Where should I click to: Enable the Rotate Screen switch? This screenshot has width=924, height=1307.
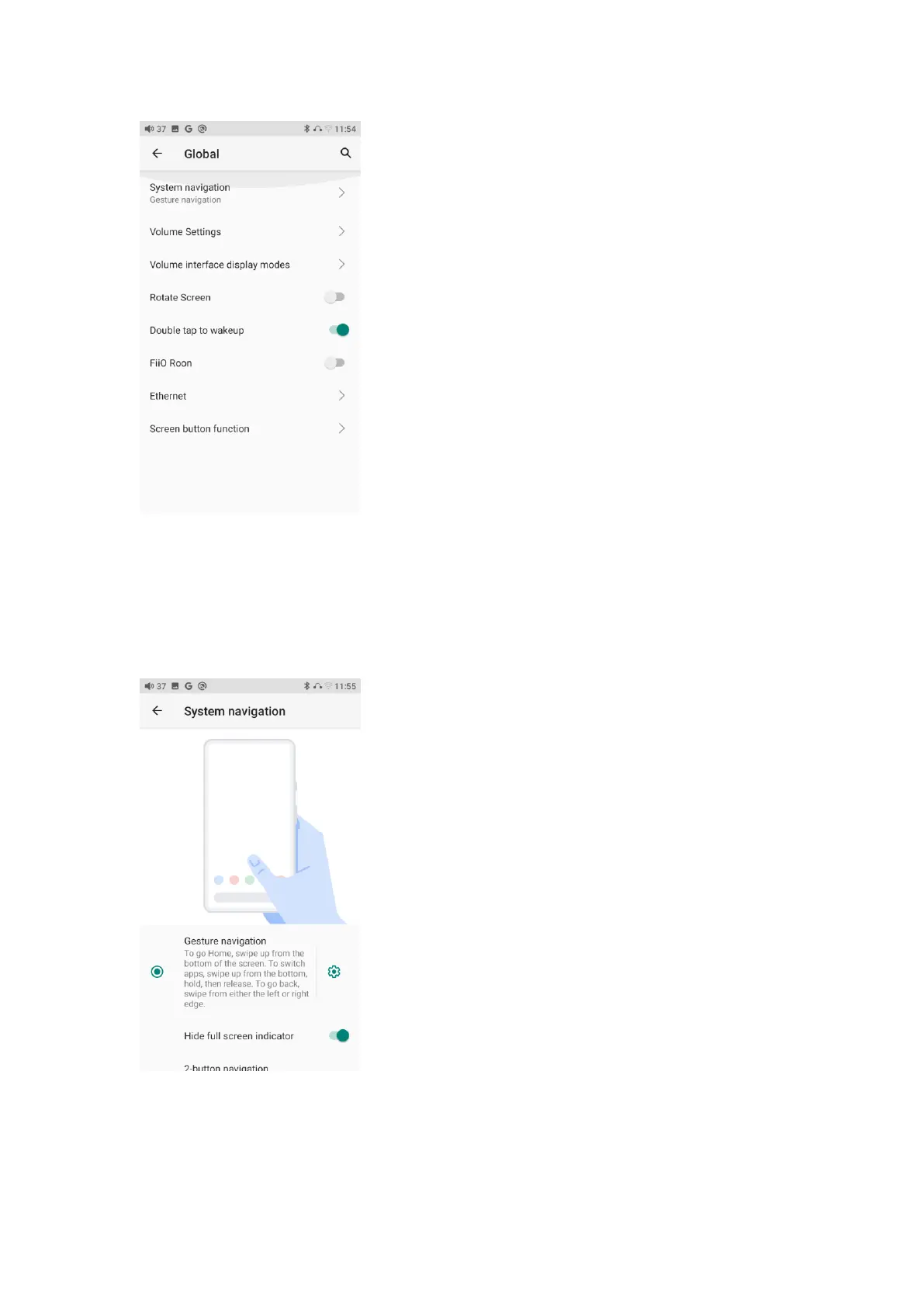coord(335,297)
